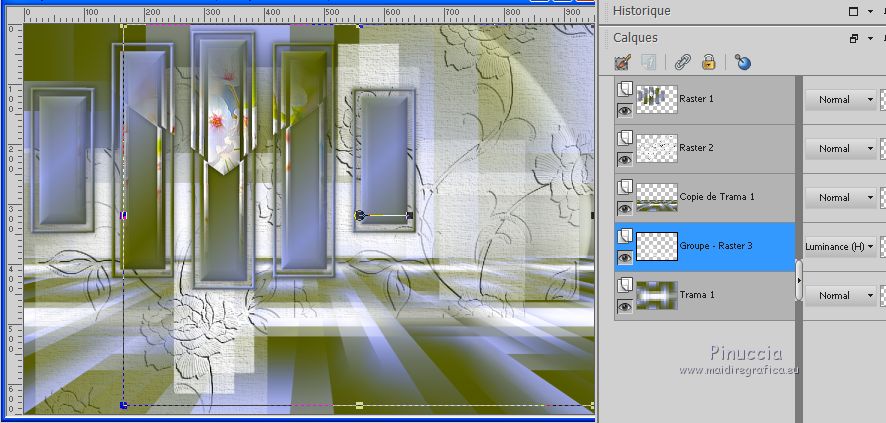Click the layer type icon of Groupe - Raster 3

624,236
